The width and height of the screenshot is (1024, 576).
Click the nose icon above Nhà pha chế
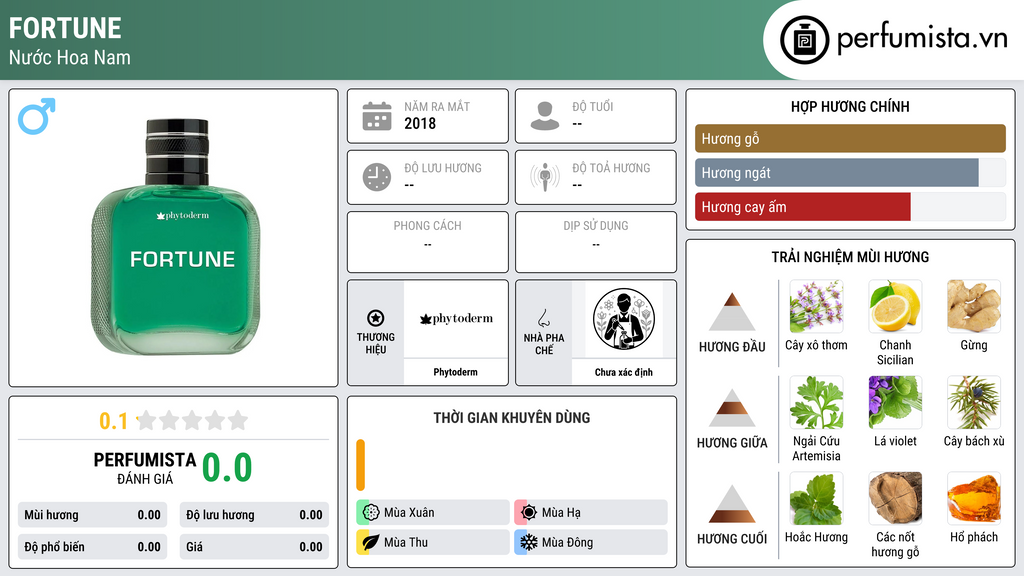click(x=543, y=318)
